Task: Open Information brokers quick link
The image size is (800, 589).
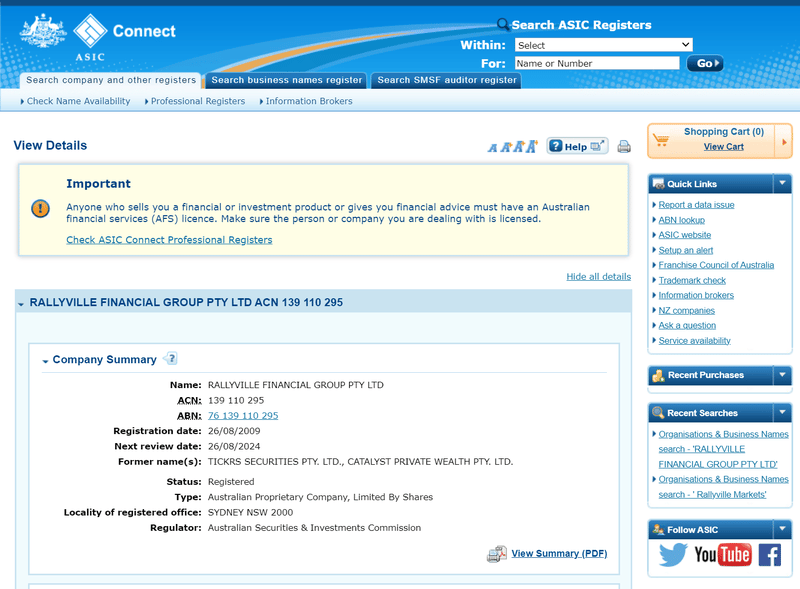Action: (x=696, y=295)
